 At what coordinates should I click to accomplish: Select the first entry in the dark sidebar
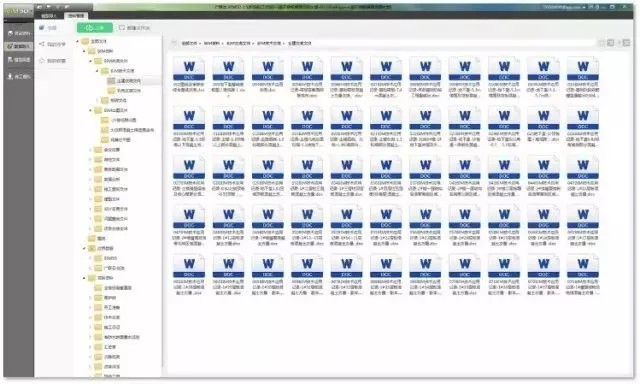pos(18,33)
